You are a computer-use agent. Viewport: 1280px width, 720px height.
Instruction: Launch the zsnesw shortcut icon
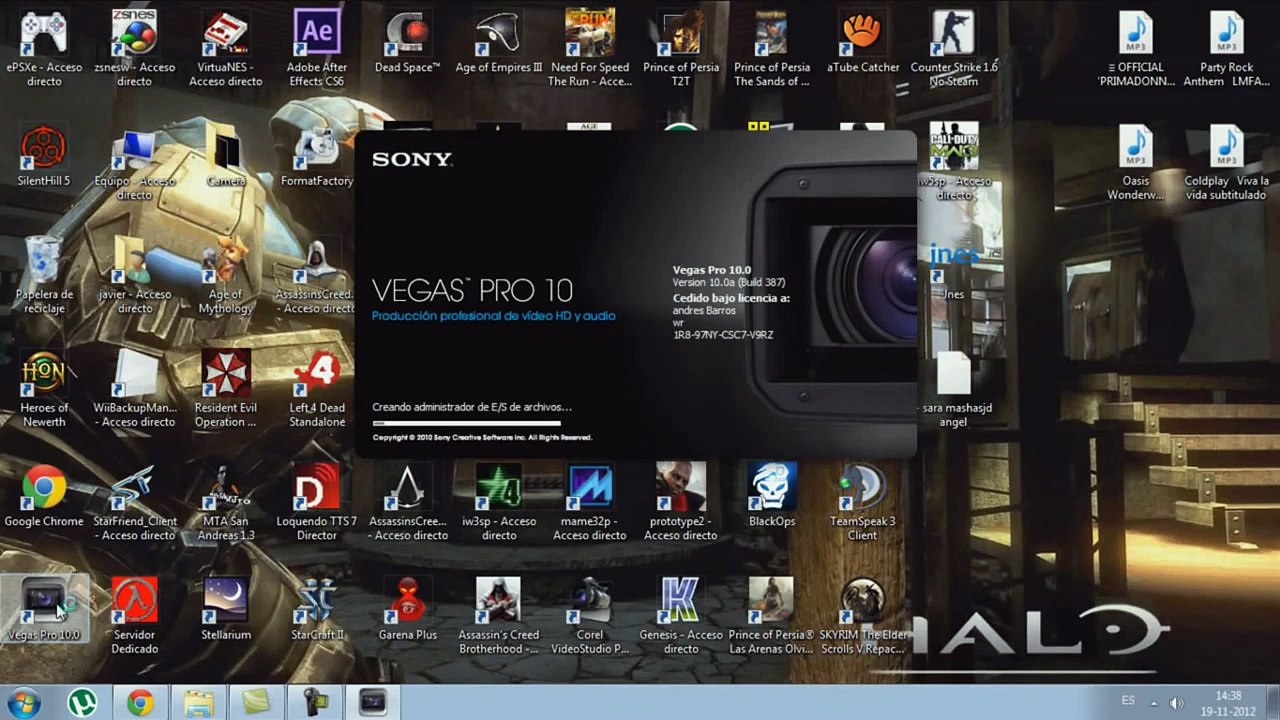point(134,46)
